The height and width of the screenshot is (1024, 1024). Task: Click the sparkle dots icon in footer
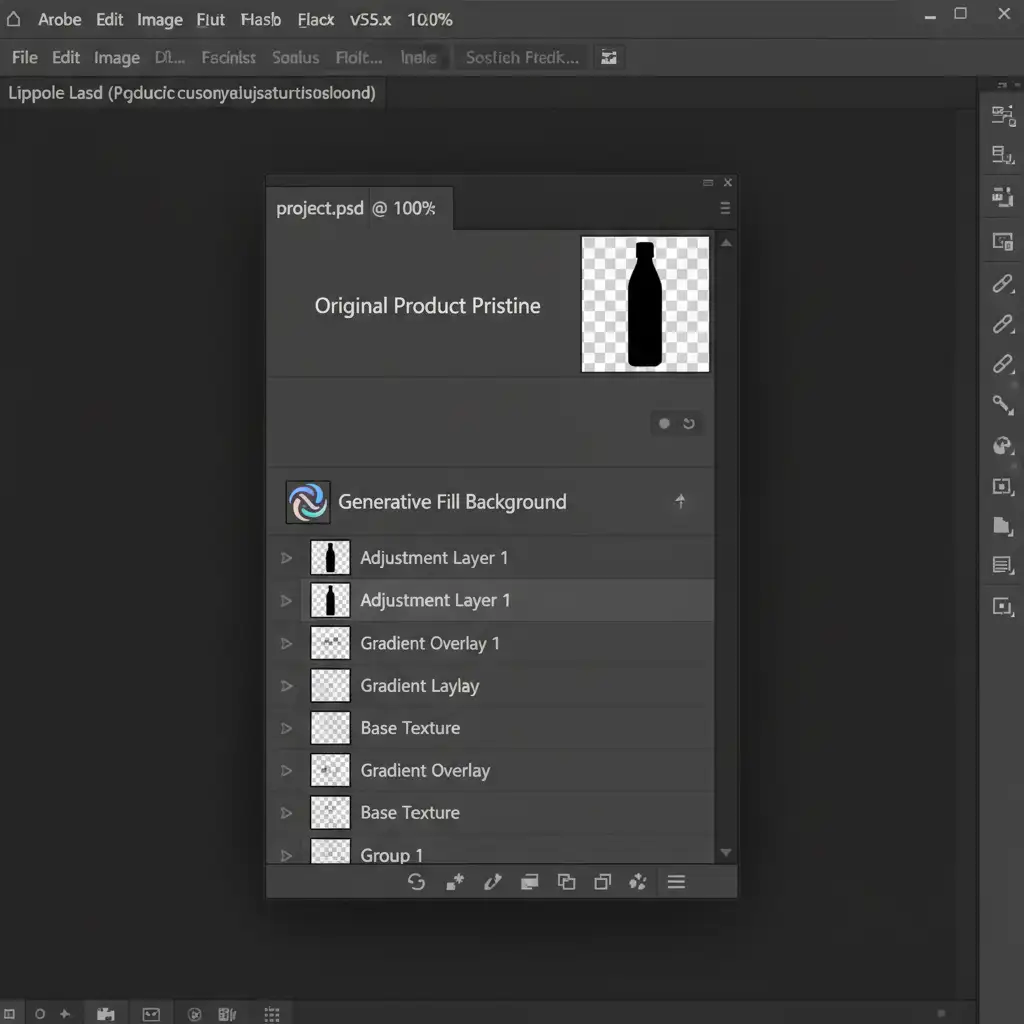(x=638, y=881)
